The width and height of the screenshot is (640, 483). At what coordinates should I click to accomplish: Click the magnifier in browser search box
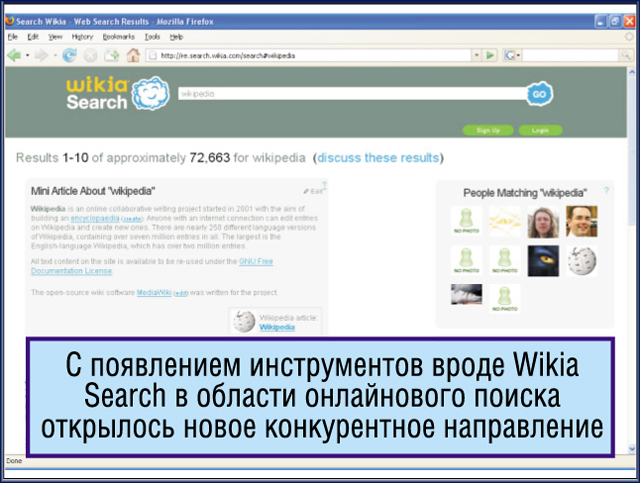626,55
